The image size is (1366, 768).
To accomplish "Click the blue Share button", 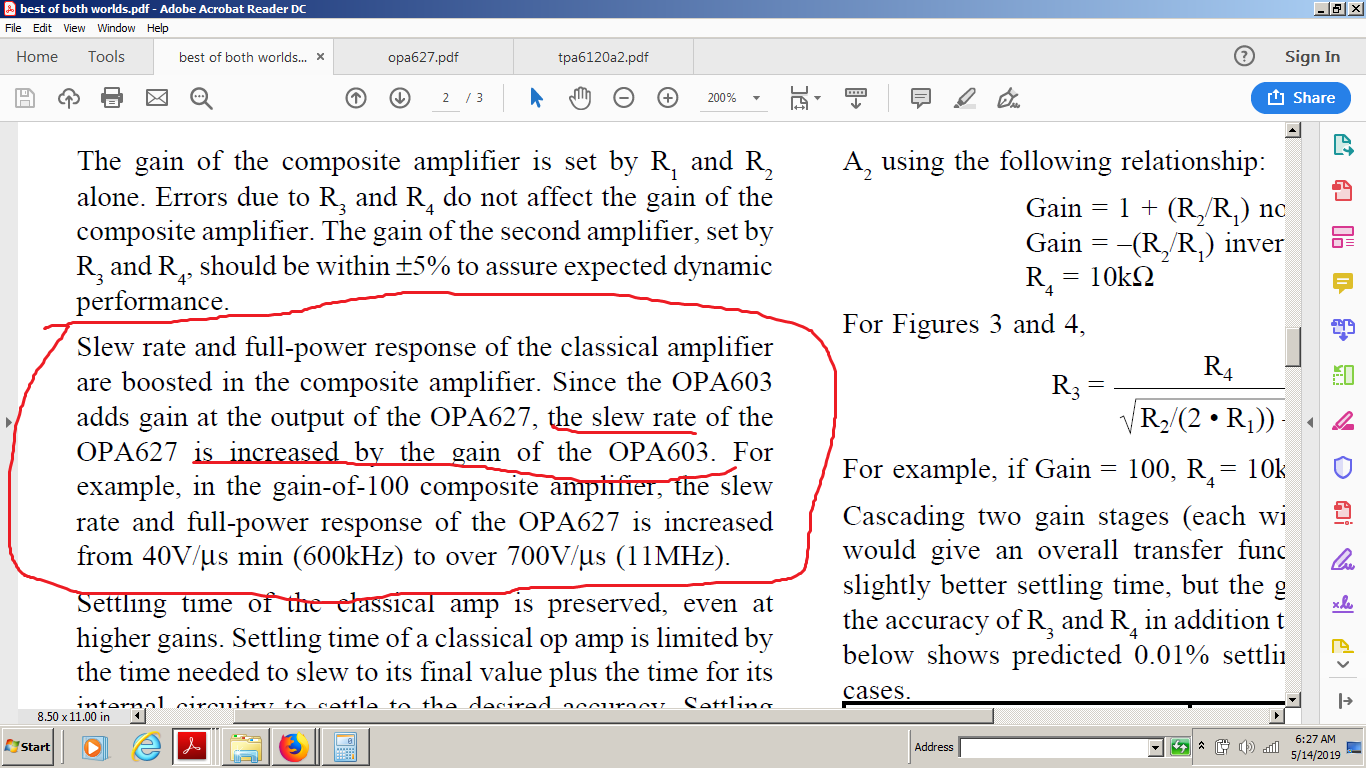I will click(1301, 98).
